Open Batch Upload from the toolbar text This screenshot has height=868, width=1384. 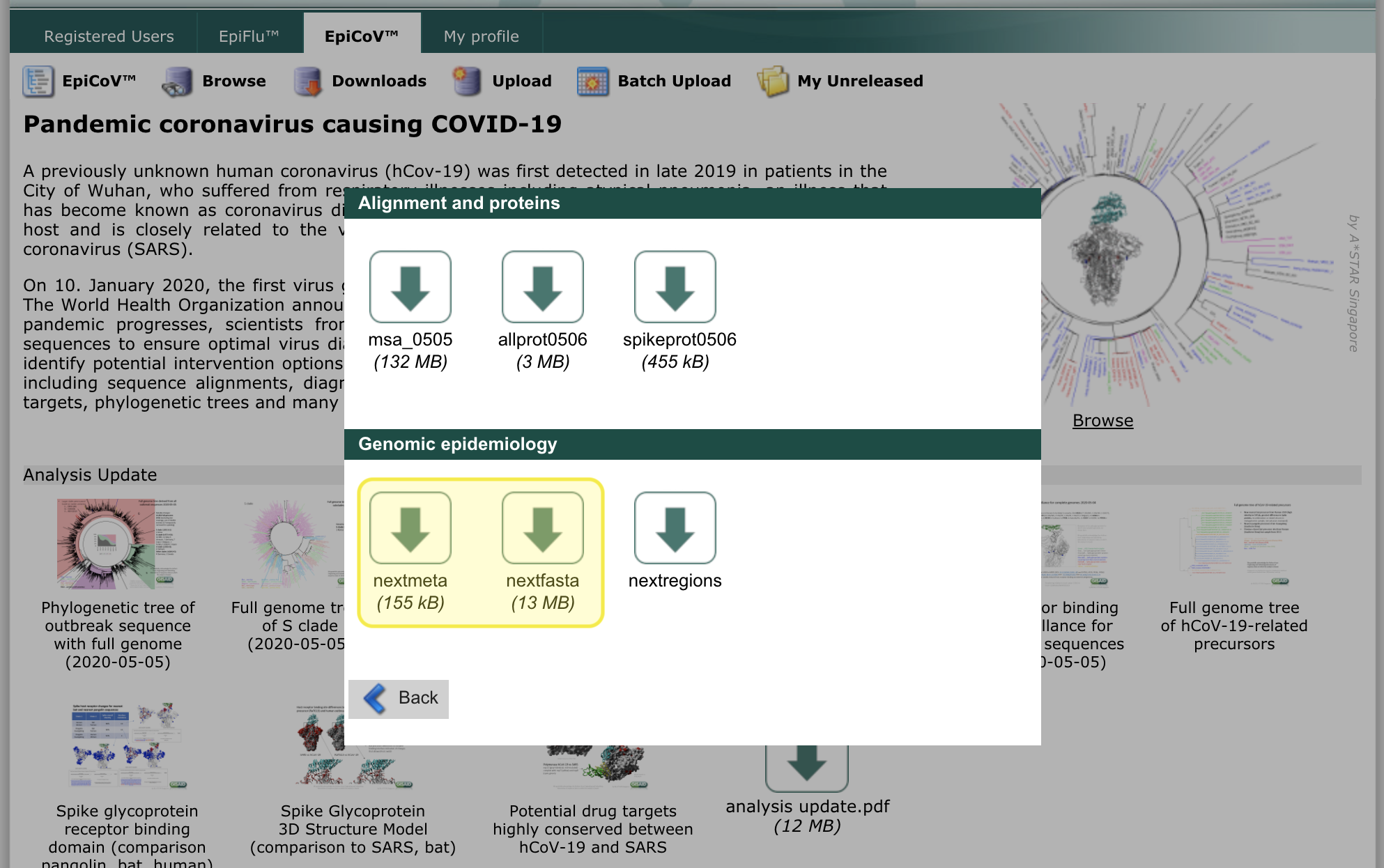coord(675,81)
